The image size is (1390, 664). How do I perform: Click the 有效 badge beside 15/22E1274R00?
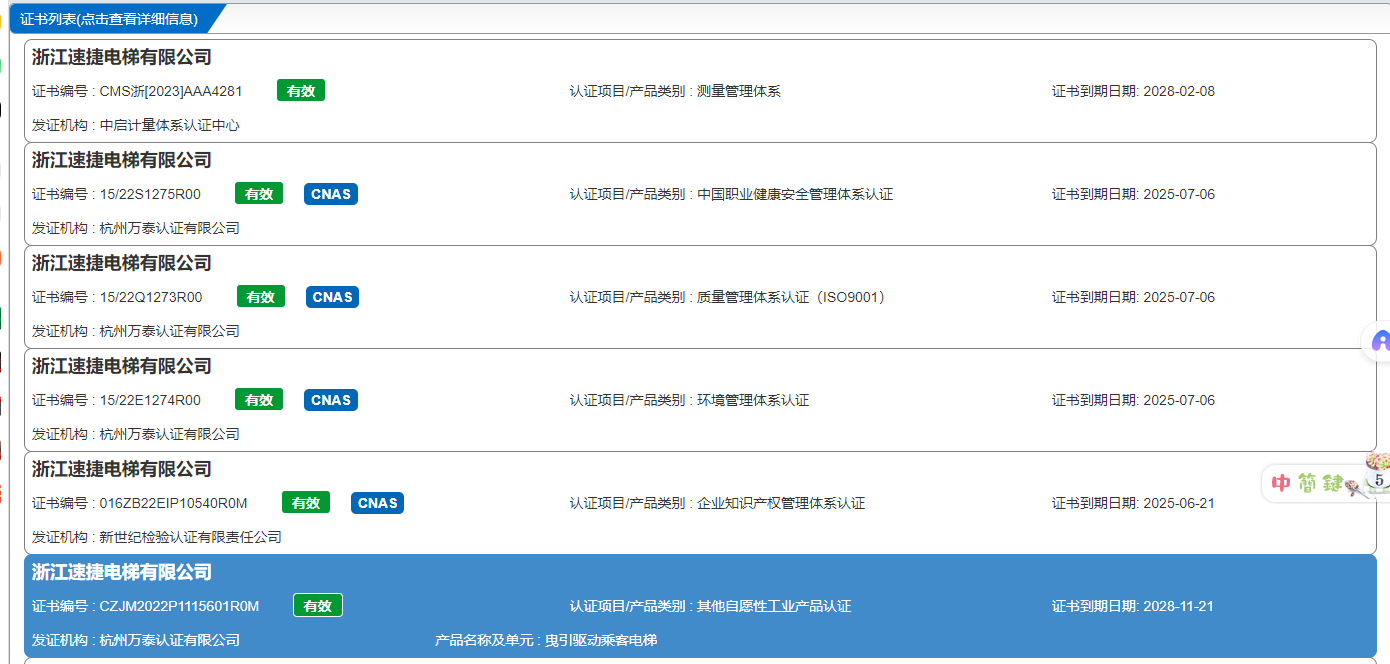click(259, 400)
